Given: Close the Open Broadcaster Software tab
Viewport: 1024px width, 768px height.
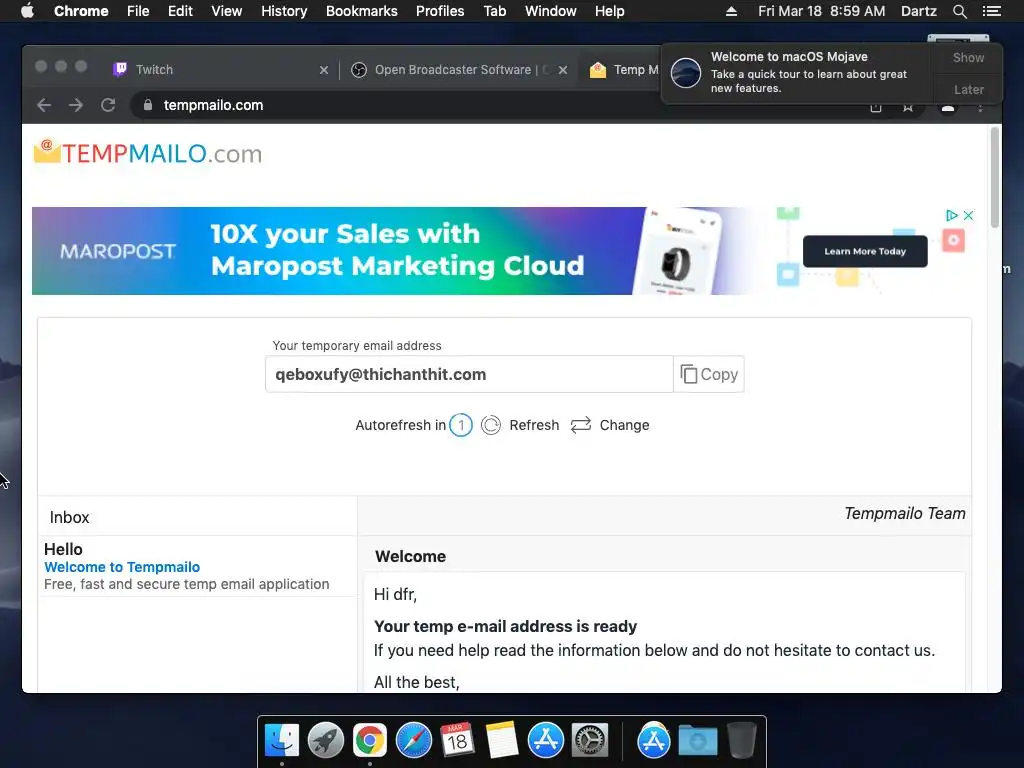Looking at the screenshot, I should point(562,70).
